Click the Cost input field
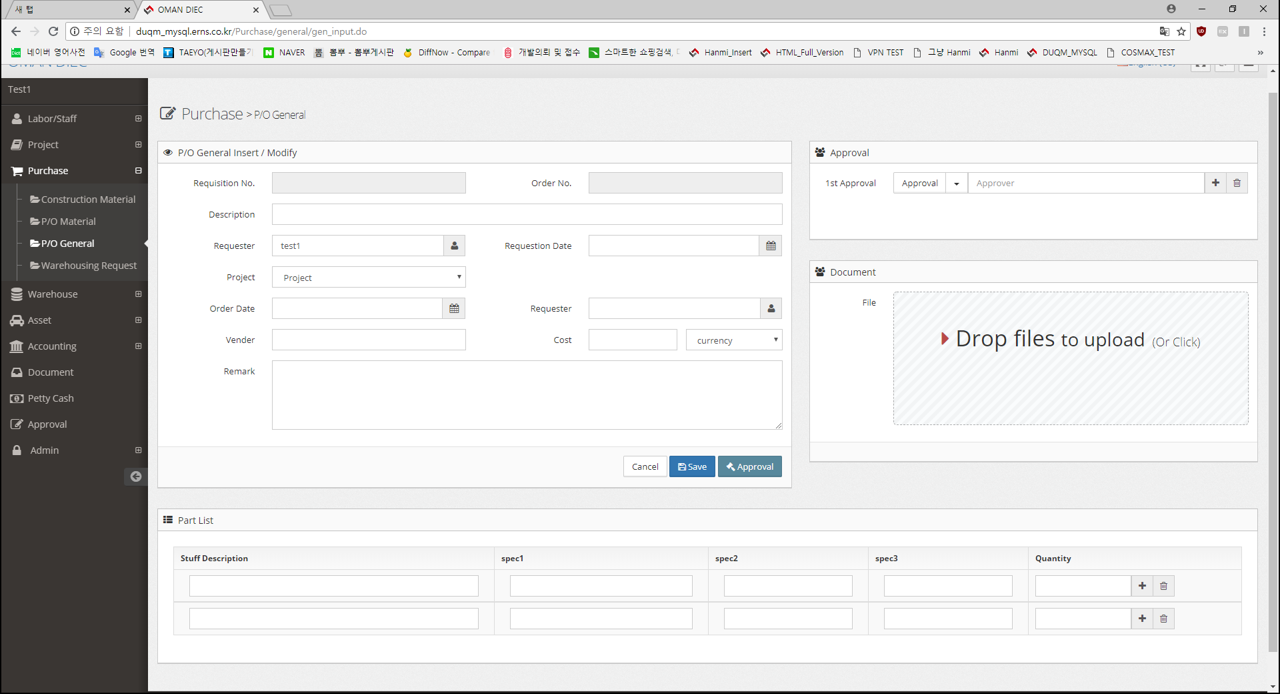 [633, 340]
